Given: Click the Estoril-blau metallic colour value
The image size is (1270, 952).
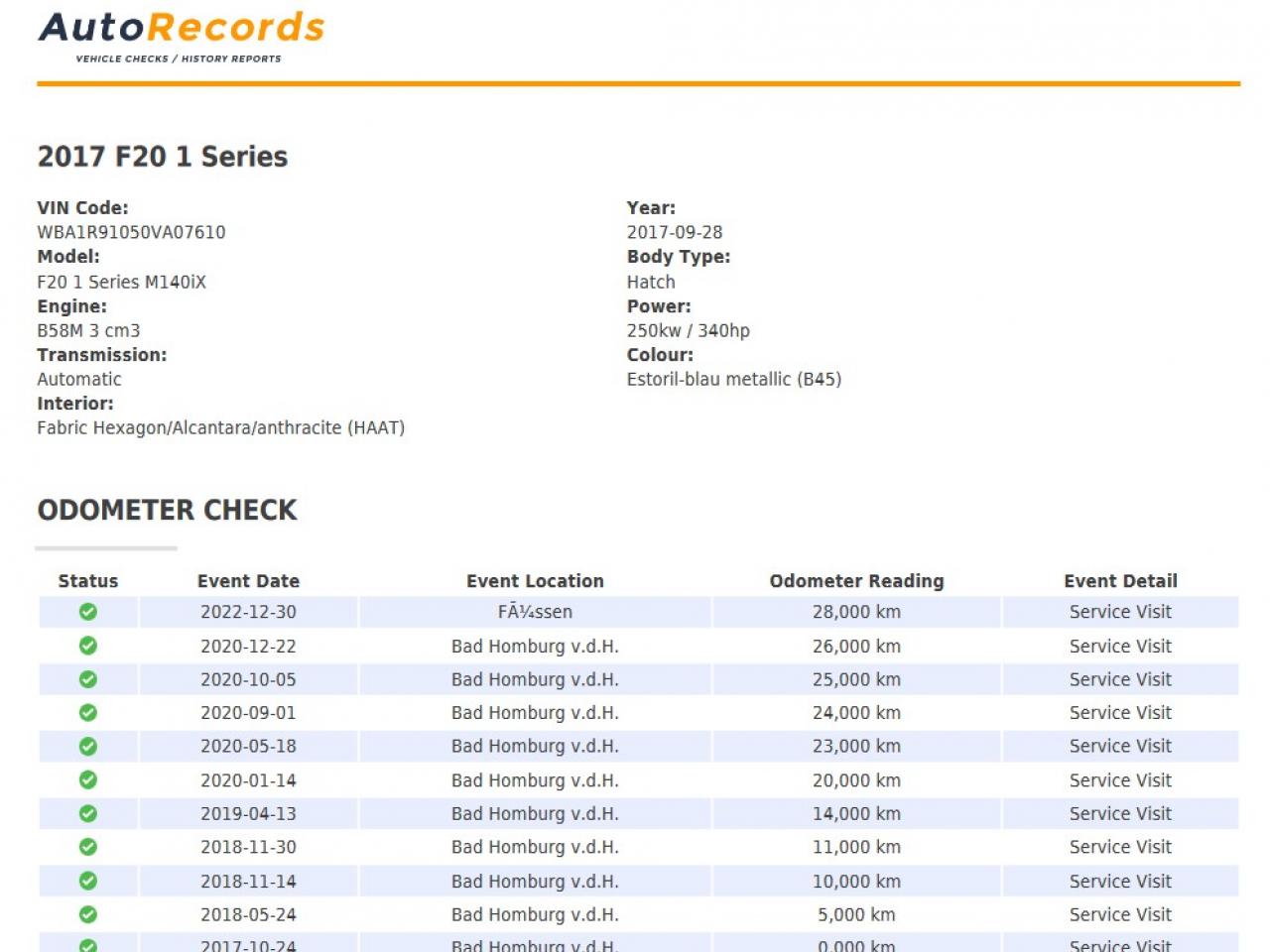Looking at the screenshot, I should point(733,379).
